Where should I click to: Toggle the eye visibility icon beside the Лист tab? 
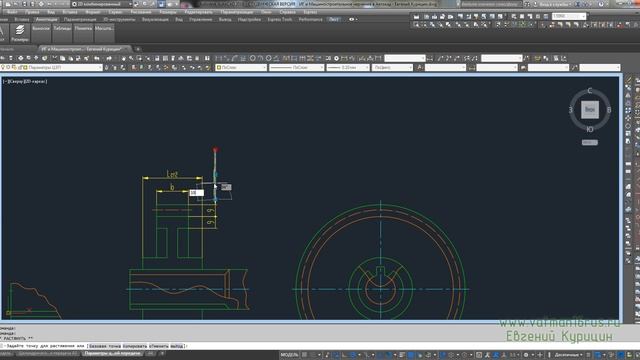point(351,19)
